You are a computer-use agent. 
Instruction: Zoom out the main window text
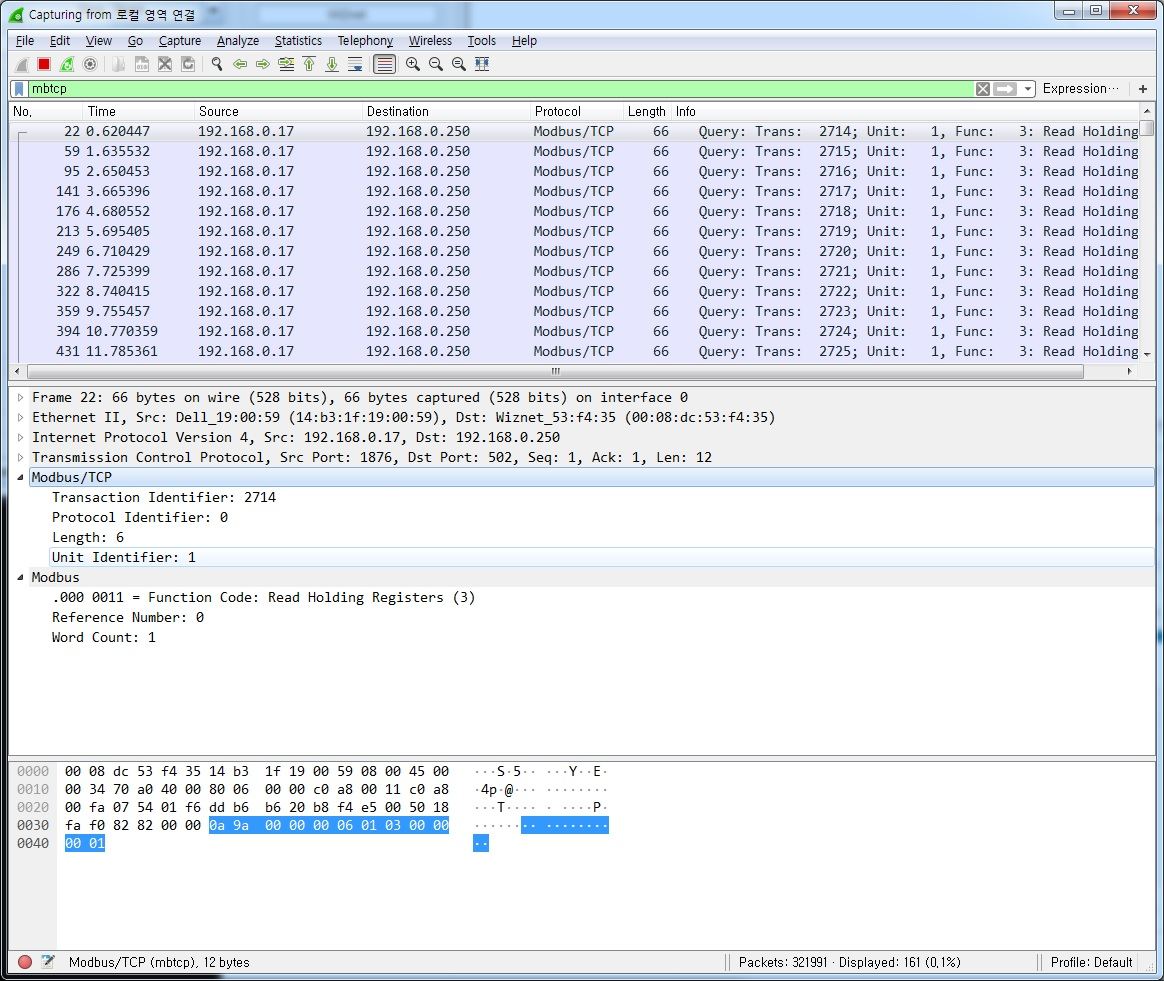pos(436,65)
